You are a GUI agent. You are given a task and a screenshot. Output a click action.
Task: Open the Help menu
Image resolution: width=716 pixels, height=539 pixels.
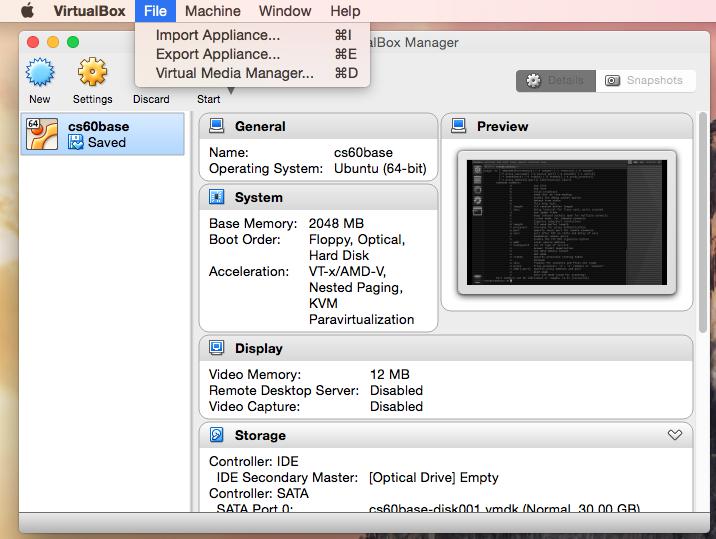[345, 11]
